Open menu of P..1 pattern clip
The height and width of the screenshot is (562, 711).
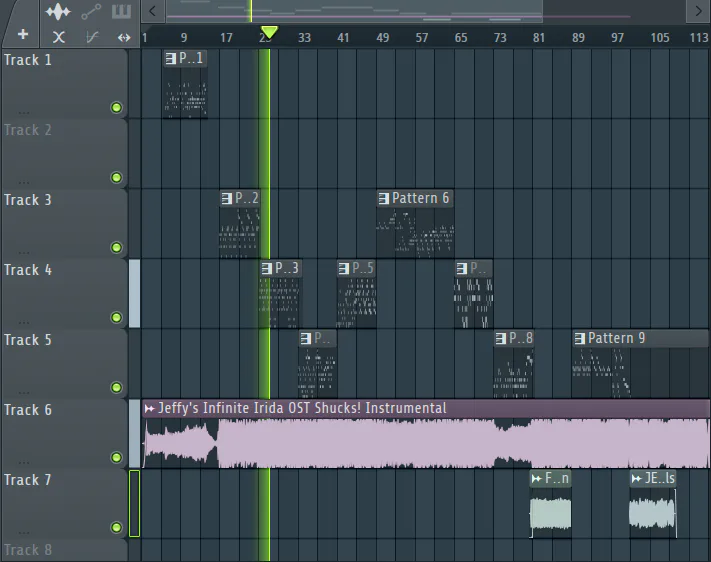[171, 59]
